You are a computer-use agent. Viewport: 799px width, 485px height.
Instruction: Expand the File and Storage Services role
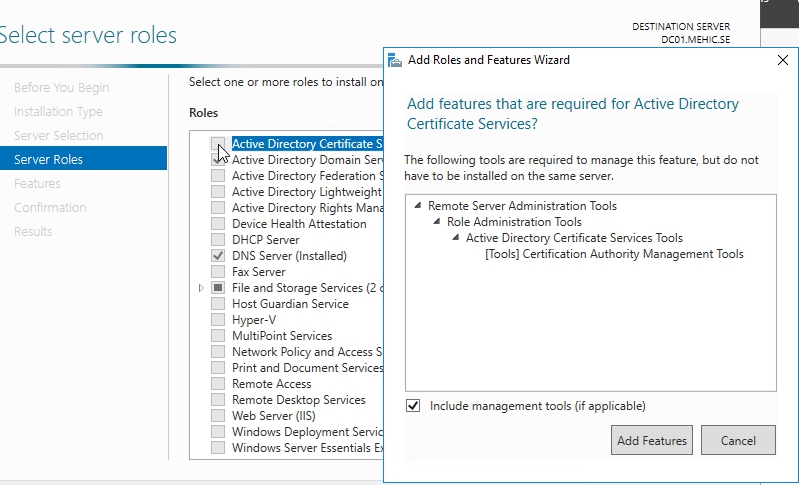click(201, 288)
